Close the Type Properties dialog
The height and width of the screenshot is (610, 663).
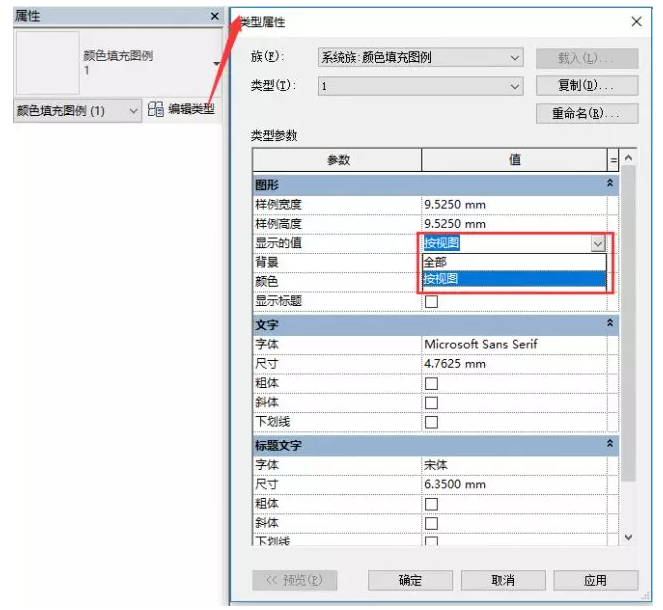[637, 21]
